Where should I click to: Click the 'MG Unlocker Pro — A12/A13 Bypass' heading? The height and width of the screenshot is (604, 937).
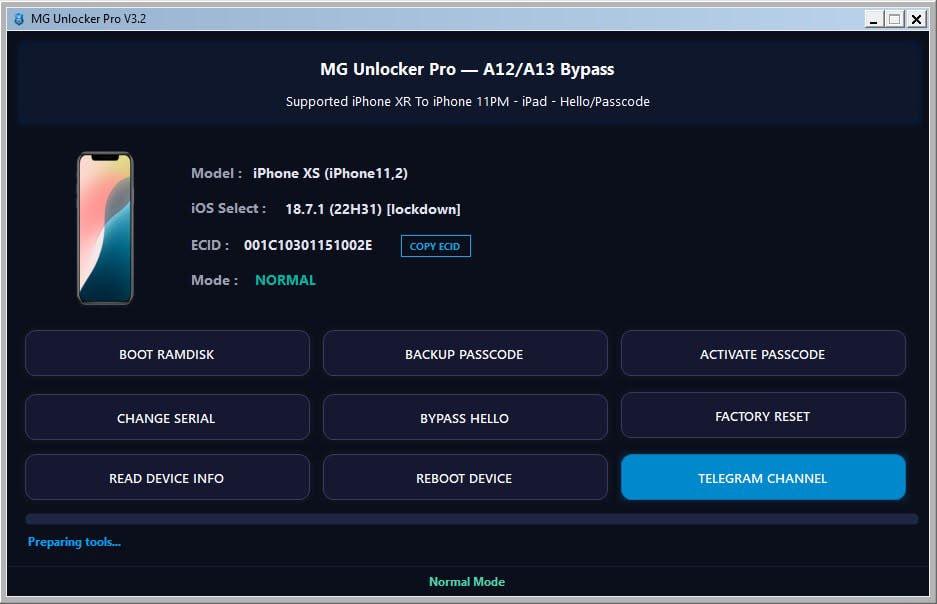467,69
